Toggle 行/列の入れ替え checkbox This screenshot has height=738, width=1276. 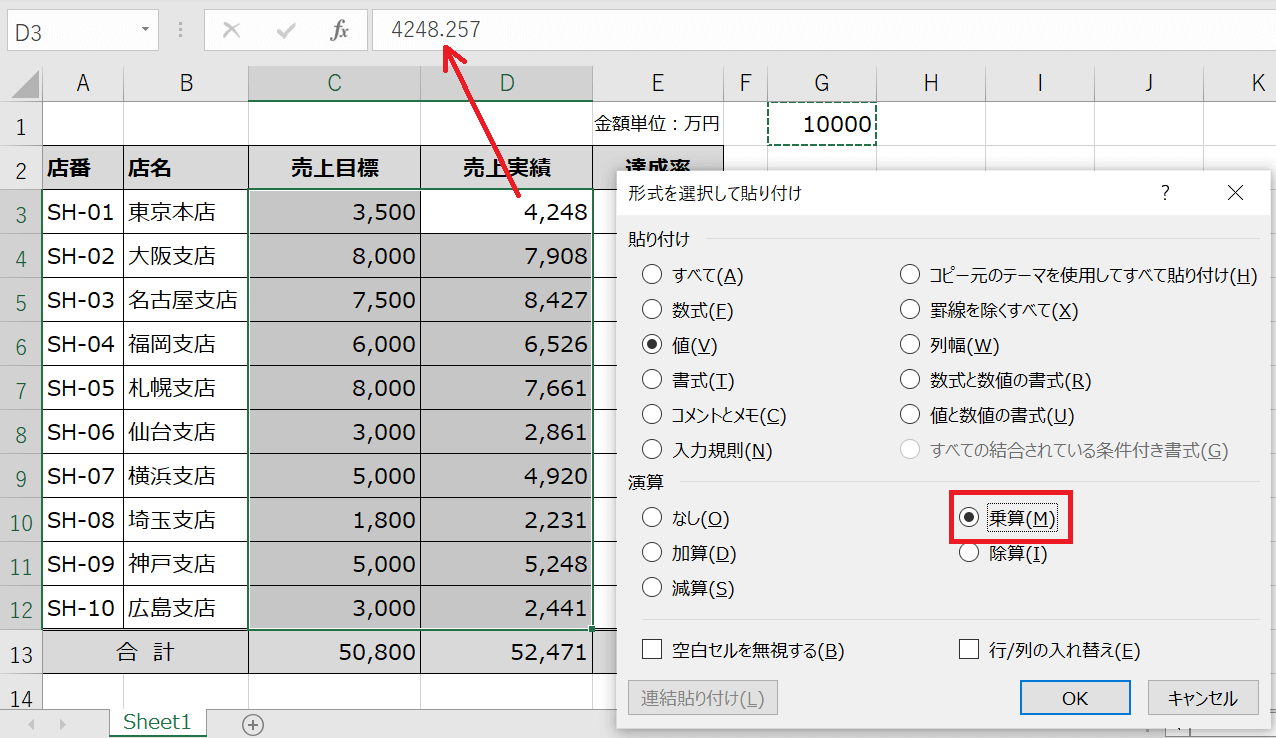968,651
